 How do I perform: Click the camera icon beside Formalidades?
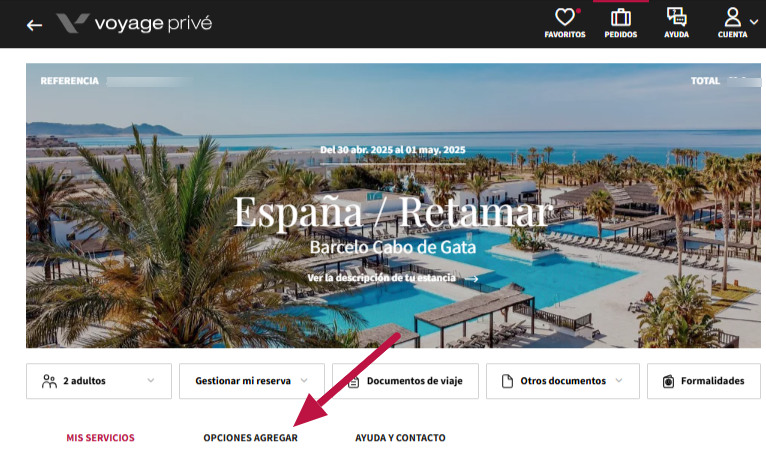(x=668, y=381)
